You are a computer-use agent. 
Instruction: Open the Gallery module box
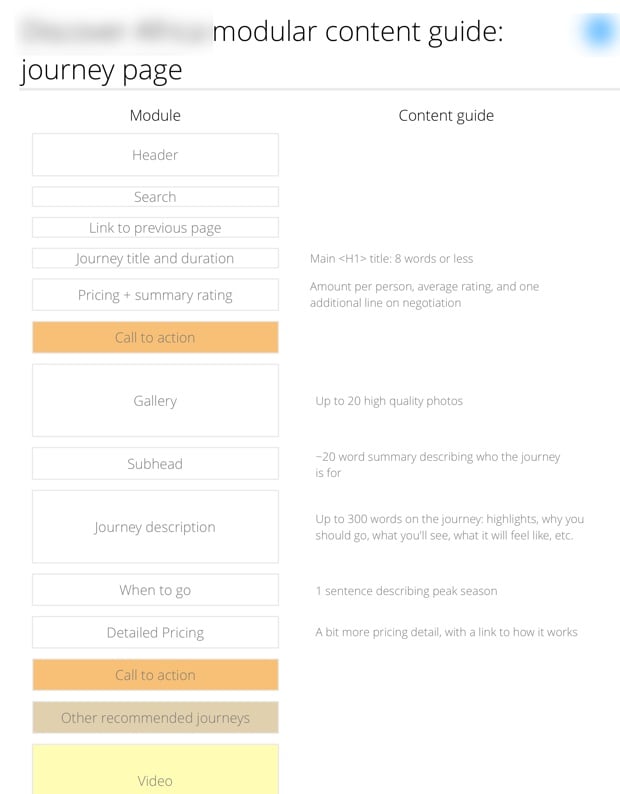click(x=155, y=401)
